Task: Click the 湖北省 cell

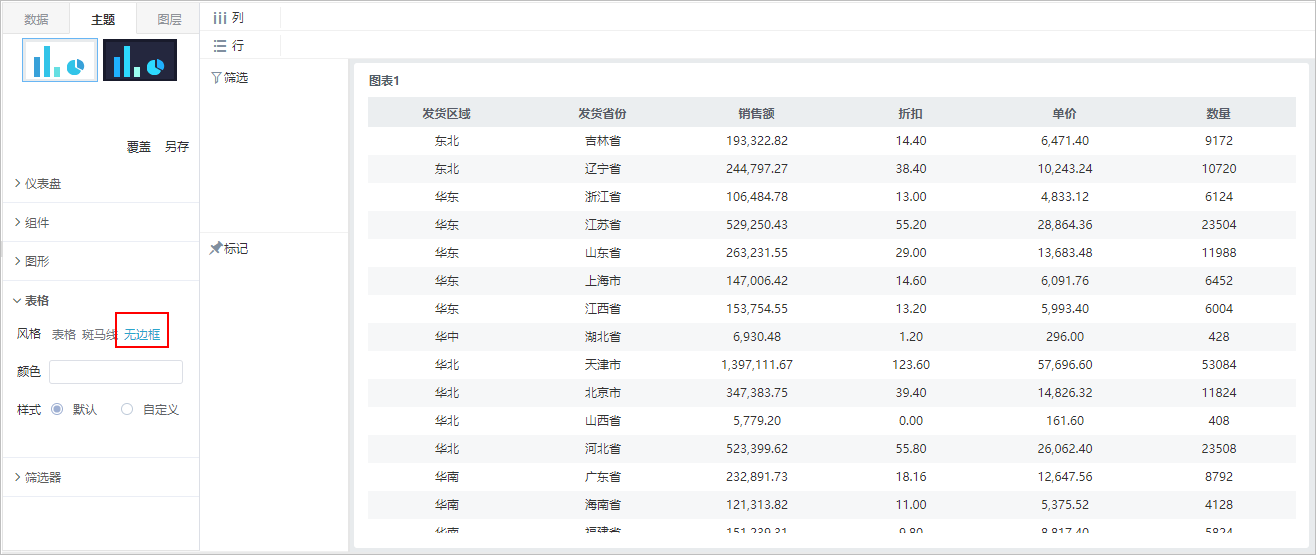Action: pos(603,337)
